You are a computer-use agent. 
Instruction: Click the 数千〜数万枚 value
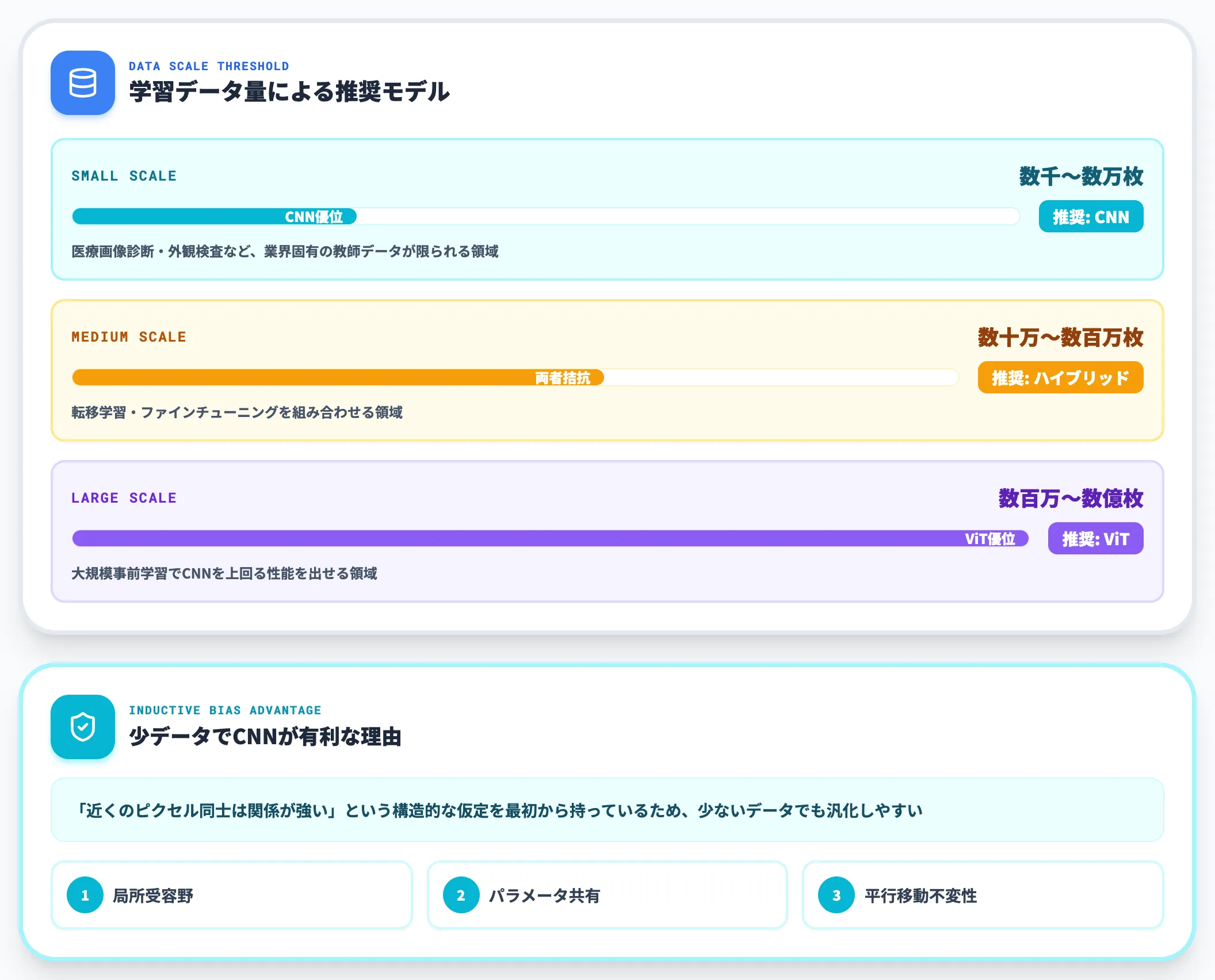(x=1081, y=177)
